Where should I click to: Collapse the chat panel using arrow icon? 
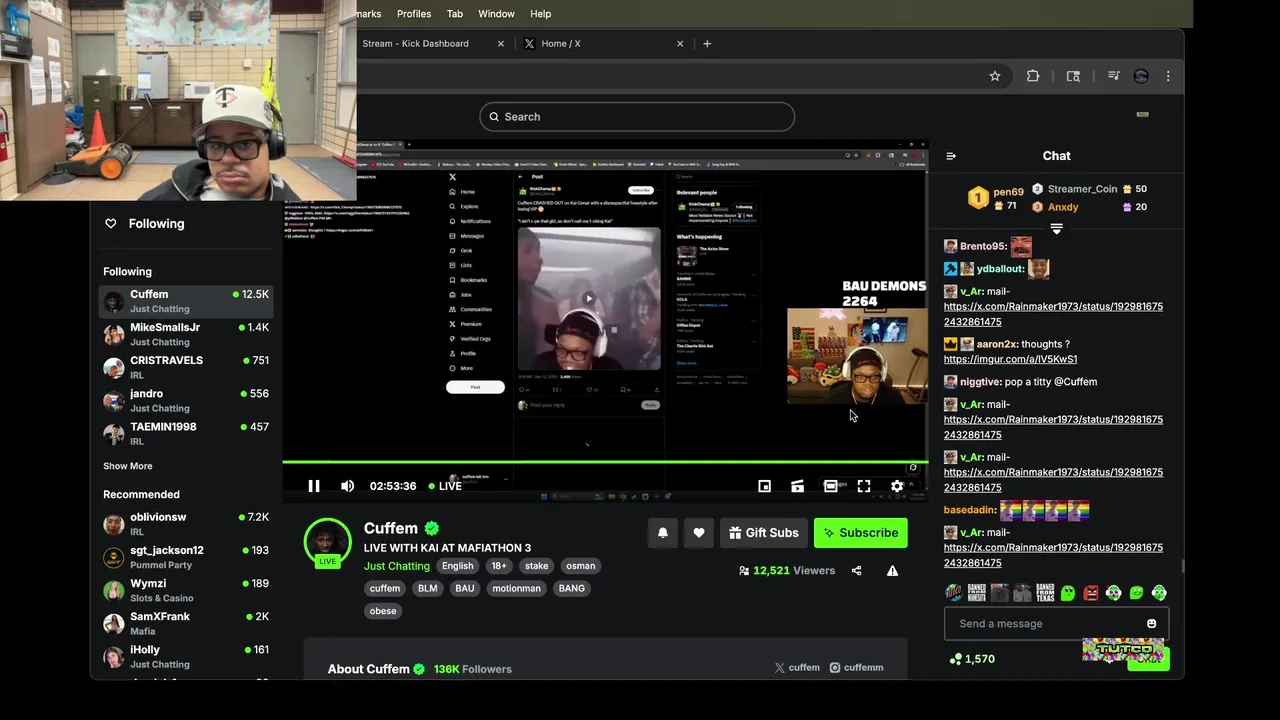coord(951,156)
